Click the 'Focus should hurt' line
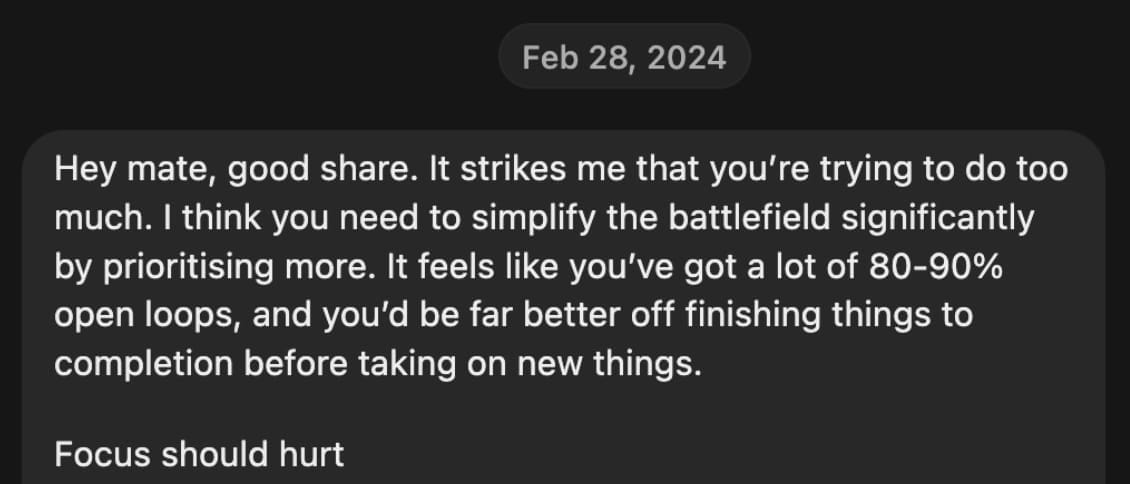The width and height of the screenshot is (1130, 484). [x=199, y=454]
